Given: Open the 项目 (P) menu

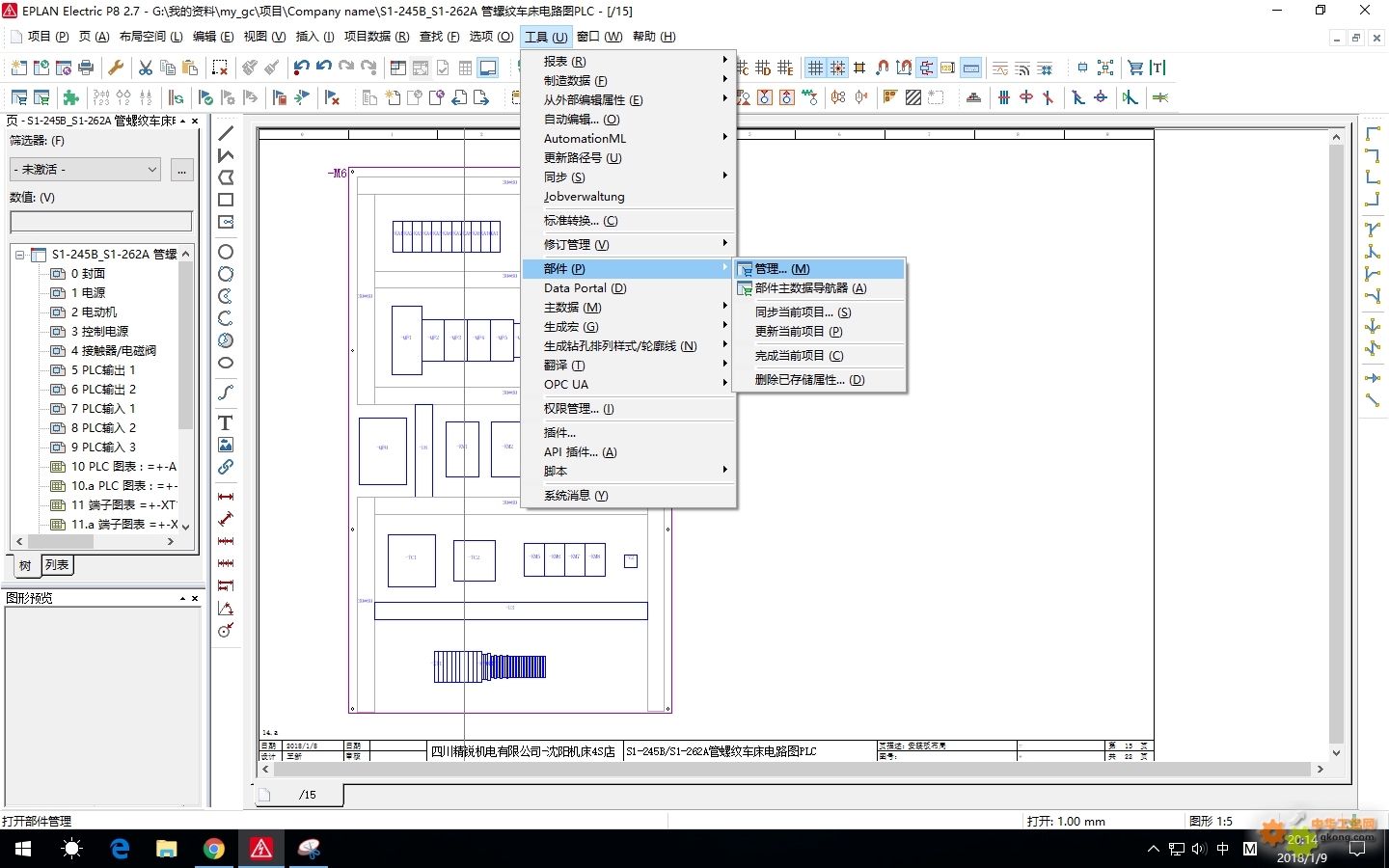Looking at the screenshot, I should 48,37.
